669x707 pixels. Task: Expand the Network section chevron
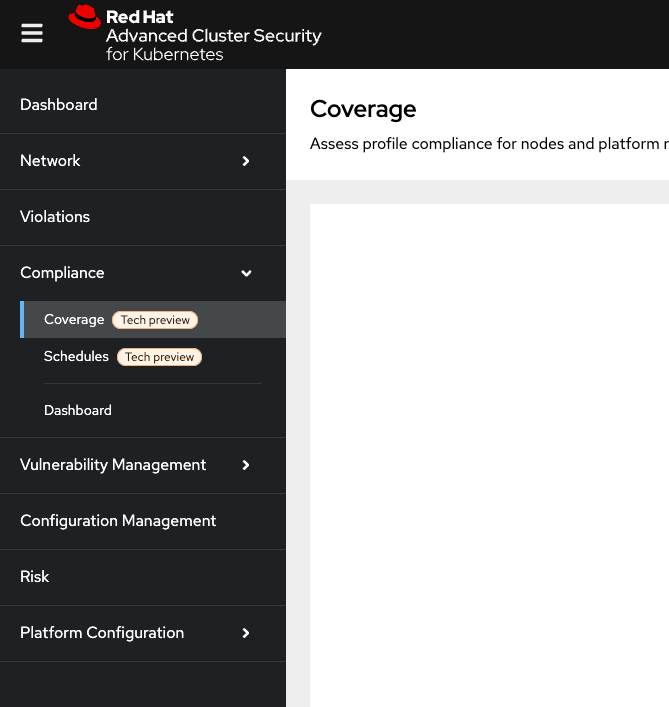click(x=246, y=161)
